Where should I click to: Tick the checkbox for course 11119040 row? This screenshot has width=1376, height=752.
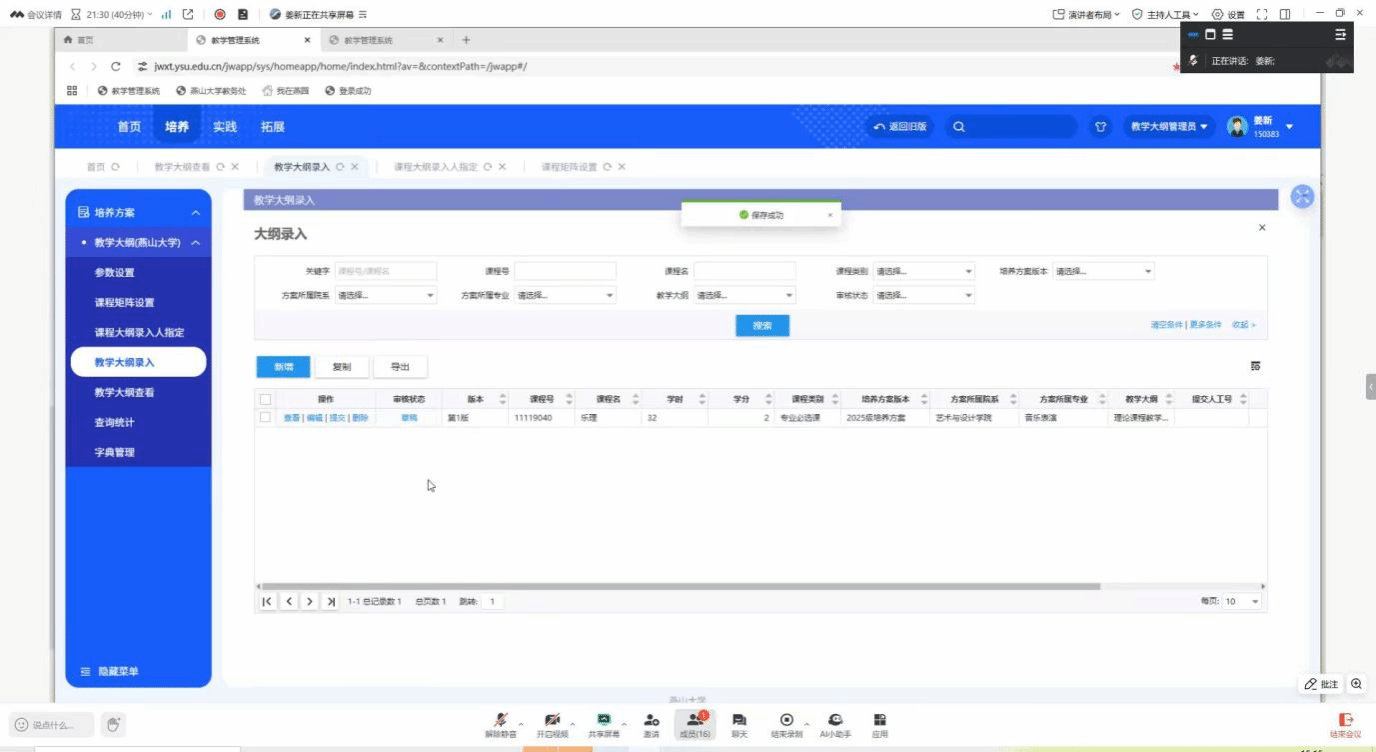[x=265, y=418]
